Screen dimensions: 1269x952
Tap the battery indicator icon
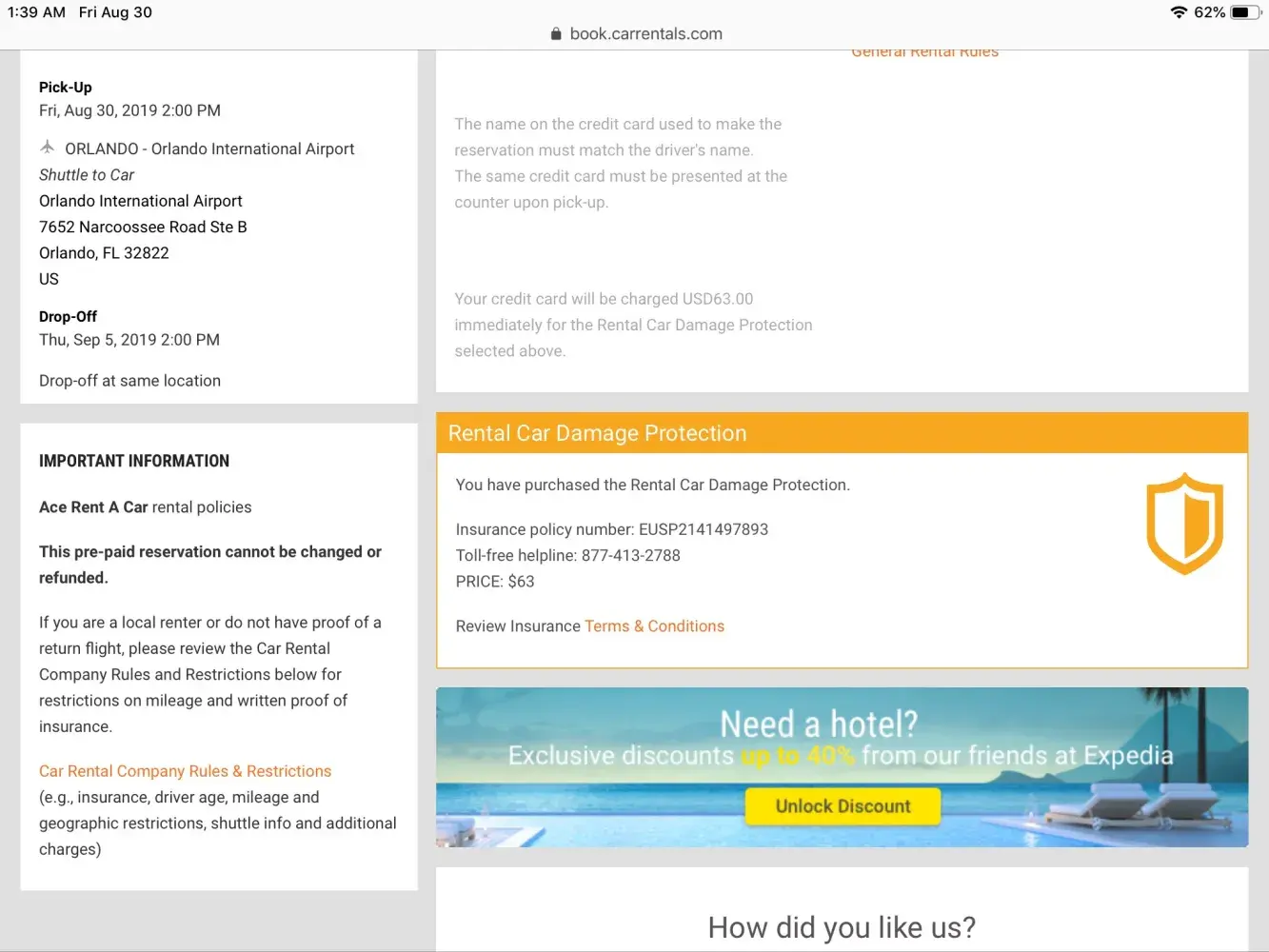[x=1244, y=12]
